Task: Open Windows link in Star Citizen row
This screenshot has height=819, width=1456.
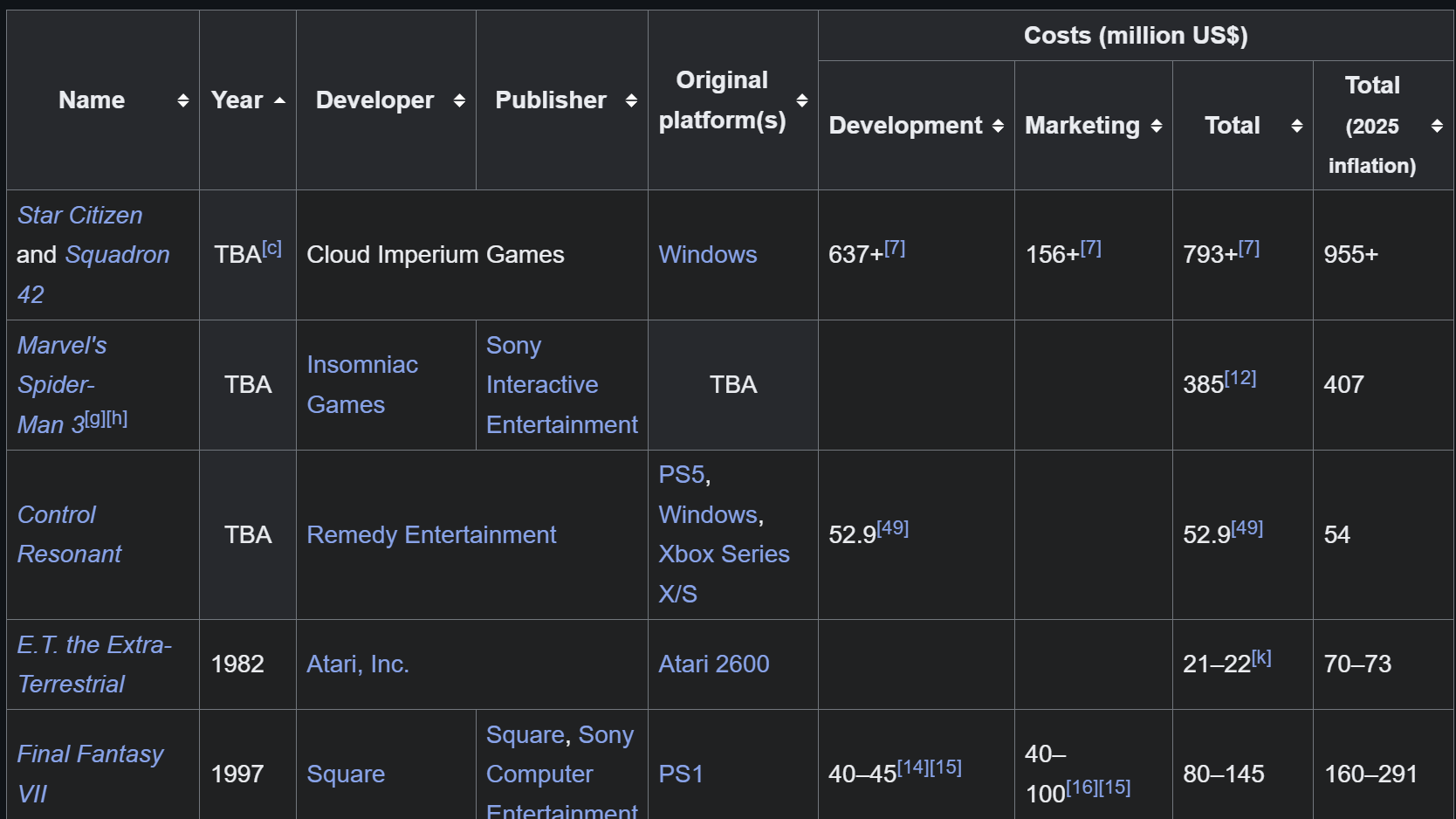Action: [x=708, y=255]
